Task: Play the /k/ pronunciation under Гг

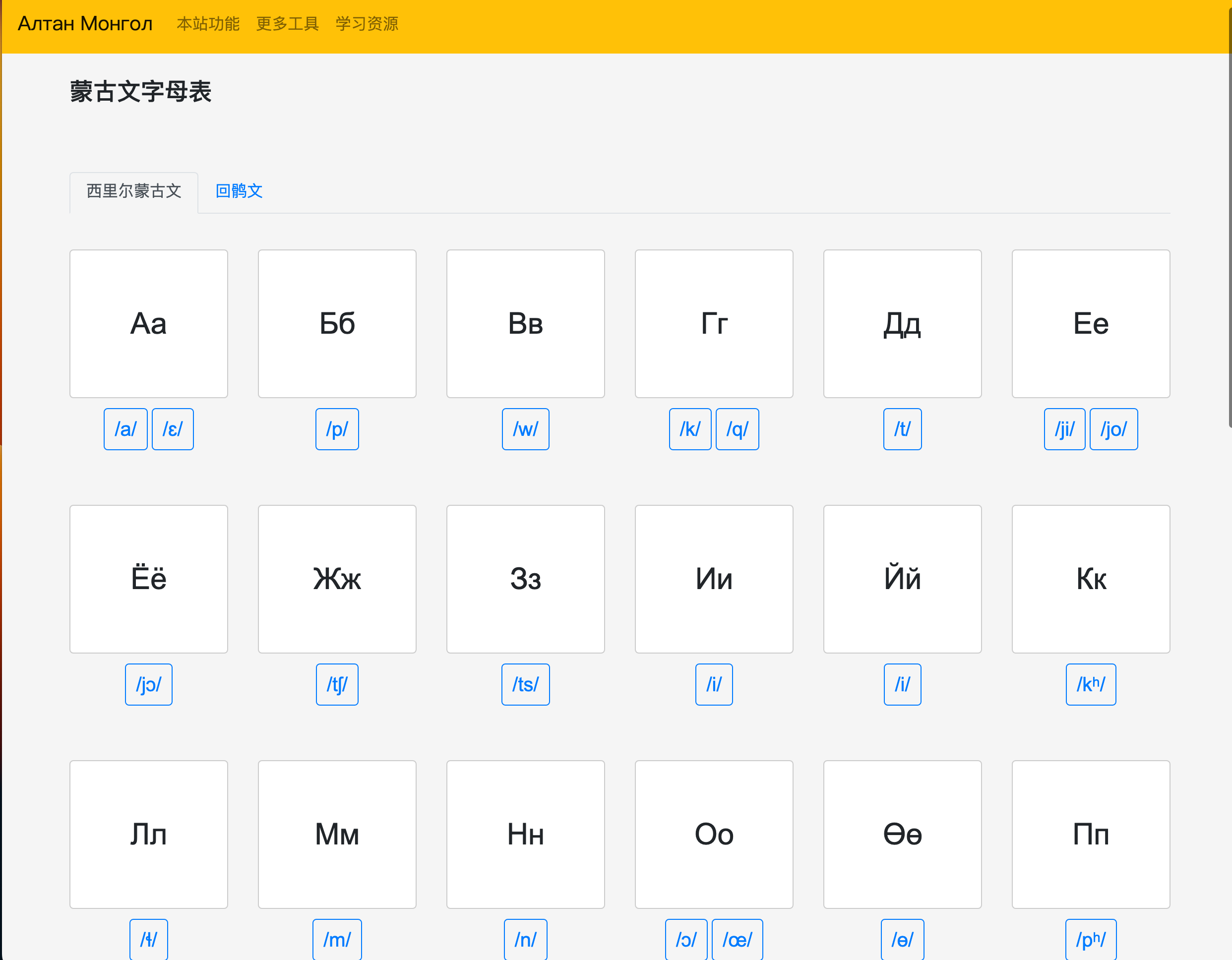Action: click(690, 429)
